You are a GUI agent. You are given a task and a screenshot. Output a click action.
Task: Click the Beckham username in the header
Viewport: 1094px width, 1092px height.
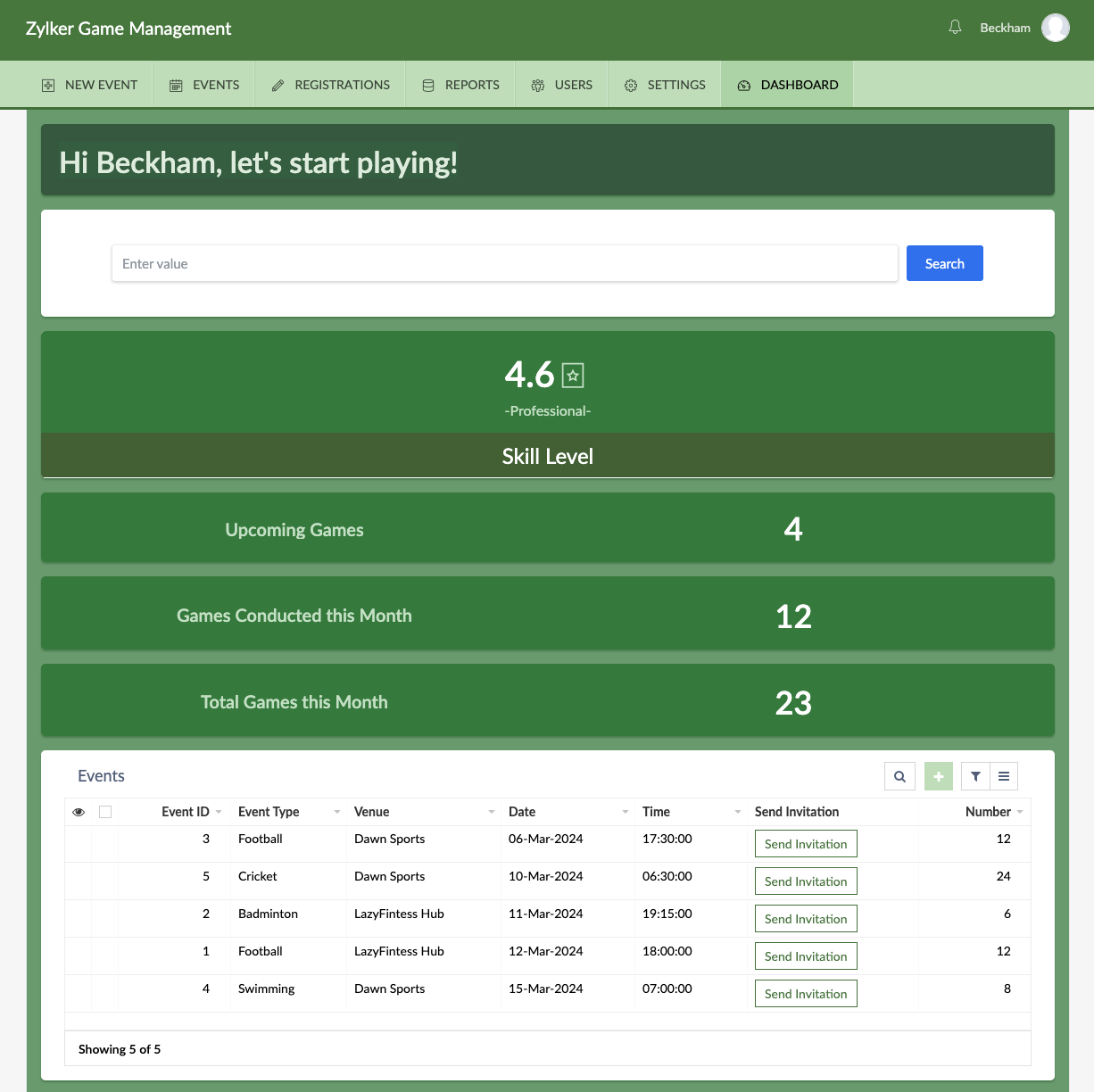tap(1005, 28)
